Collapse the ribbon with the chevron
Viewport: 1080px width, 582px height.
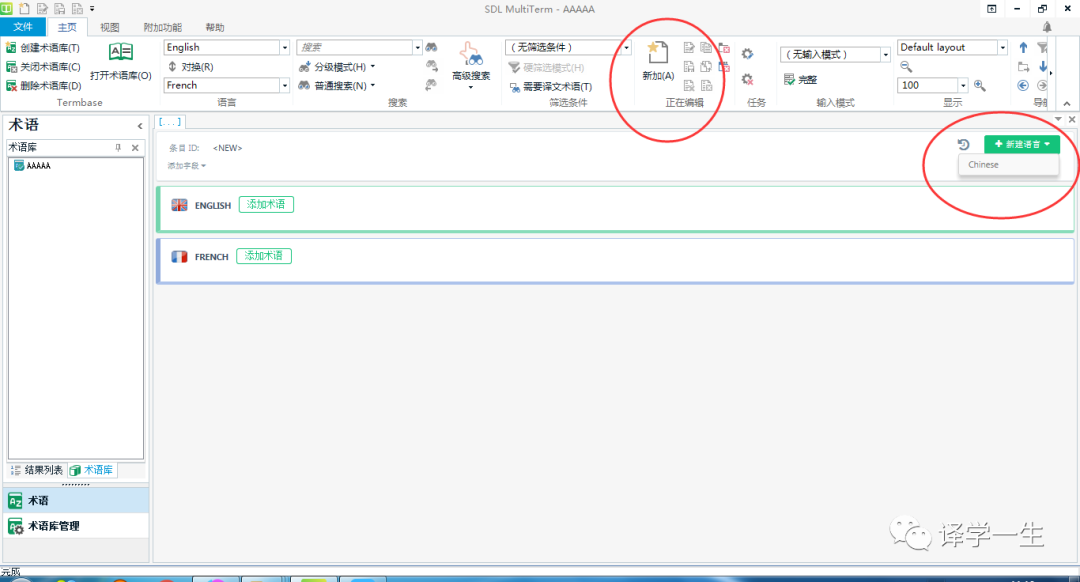pyautogui.click(x=1067, y=103)
